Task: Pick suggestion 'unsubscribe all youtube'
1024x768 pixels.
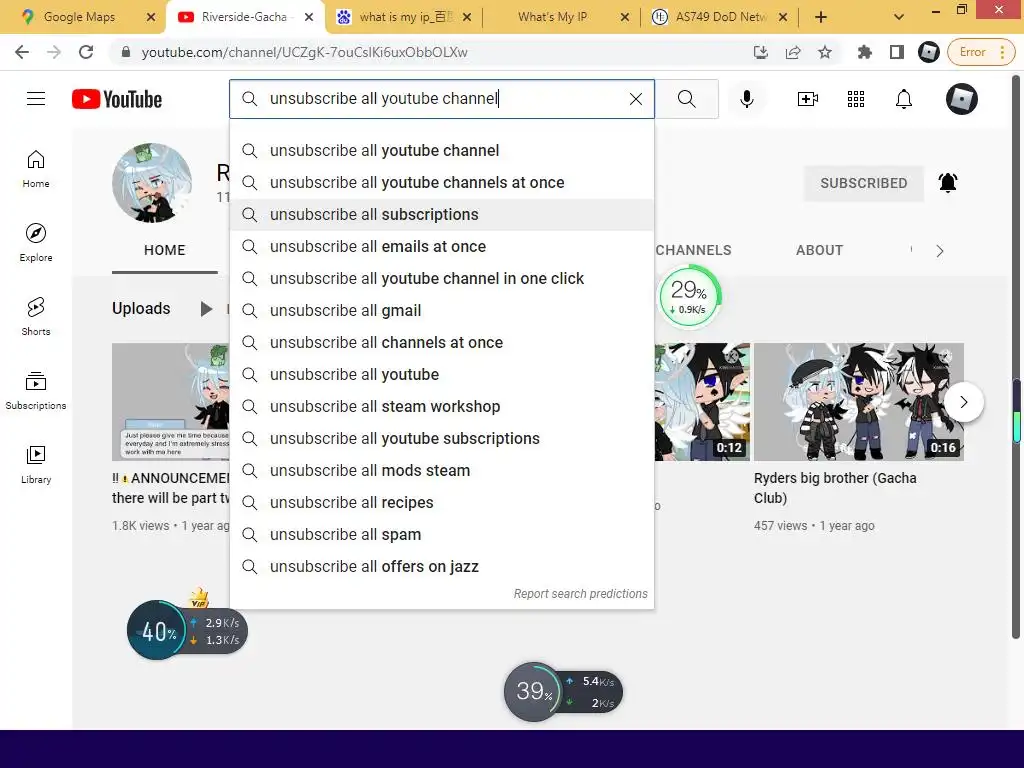Action: pyautogui.click(x=441, y=375)
